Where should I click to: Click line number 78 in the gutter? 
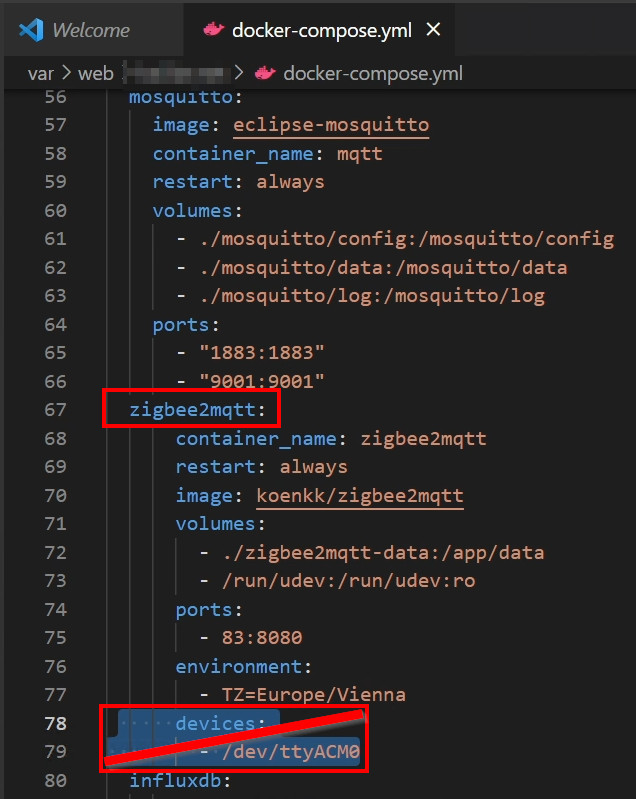point(55,723)
